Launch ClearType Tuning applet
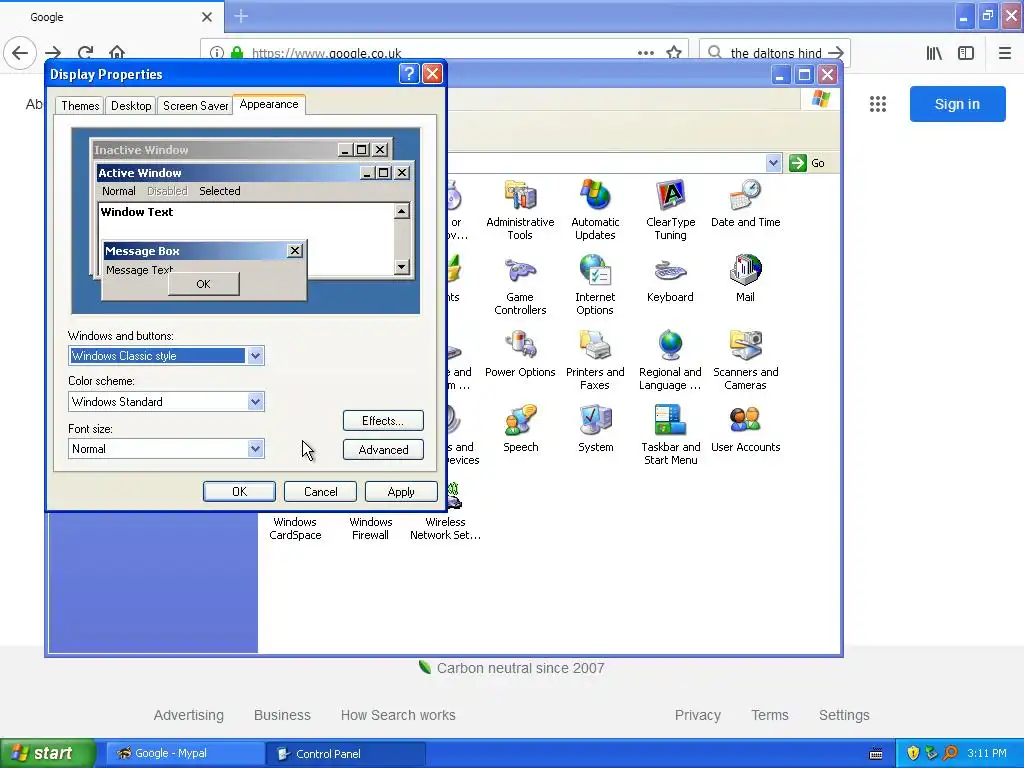The image size is (1024, 768). 670,210
